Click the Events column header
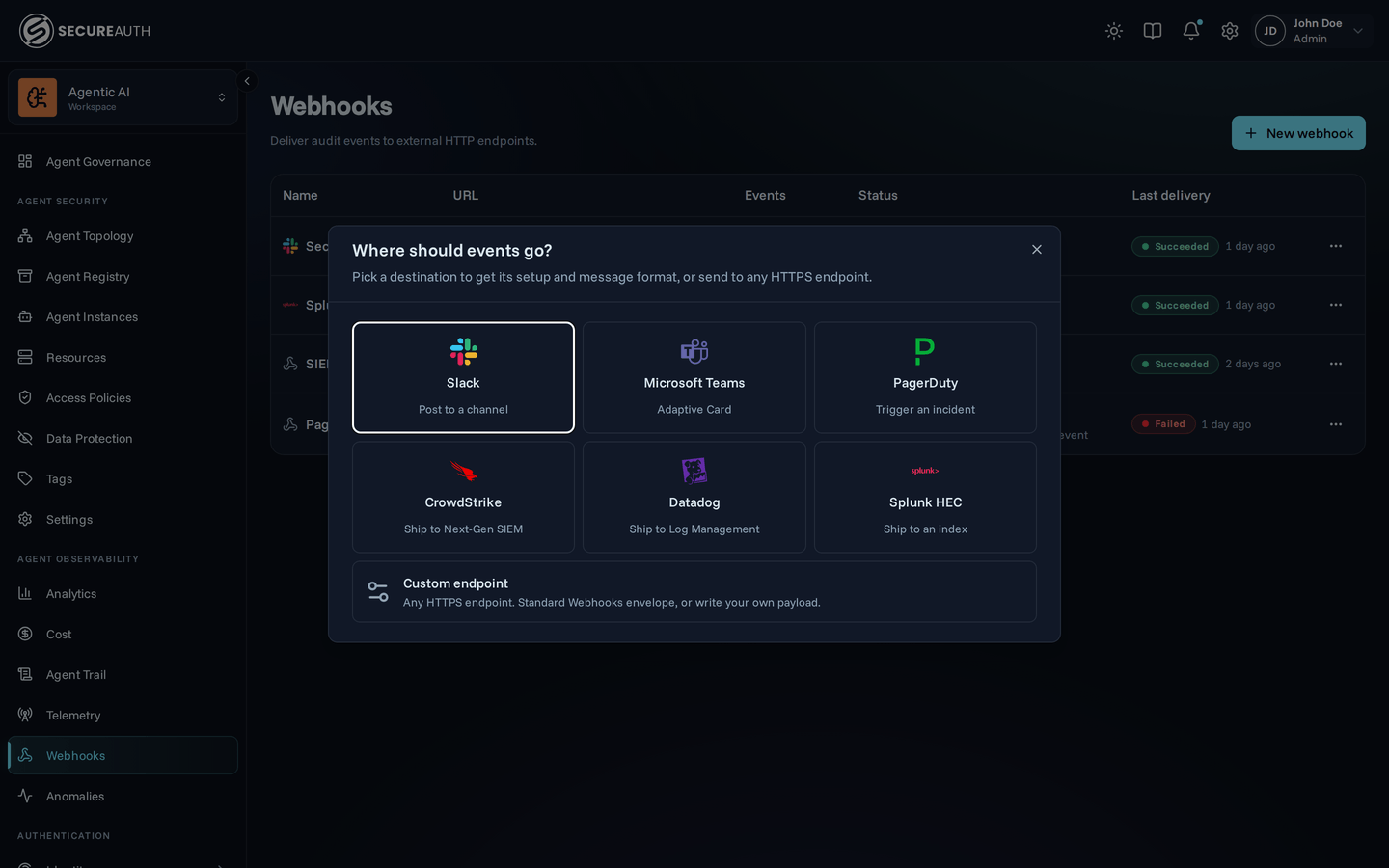This screenshot has width=1389, height=868. 765,195
